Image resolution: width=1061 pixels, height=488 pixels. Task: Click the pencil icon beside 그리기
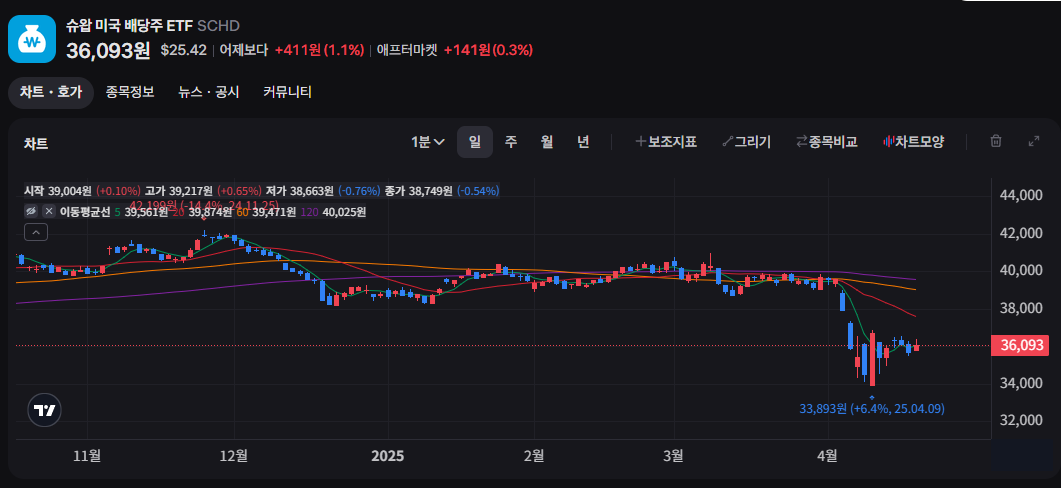[728, 142]
